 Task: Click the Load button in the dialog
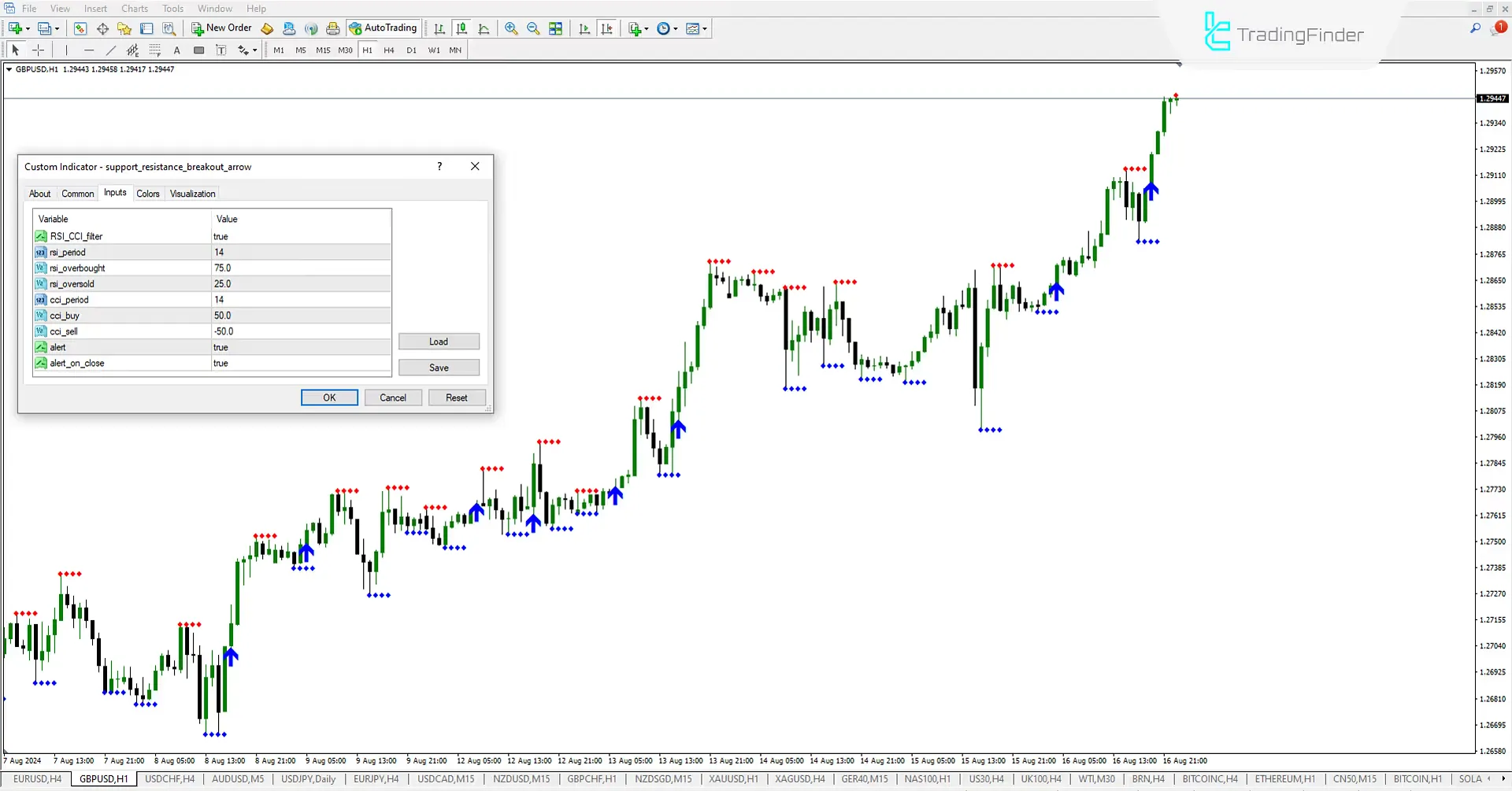click(439, 342)
